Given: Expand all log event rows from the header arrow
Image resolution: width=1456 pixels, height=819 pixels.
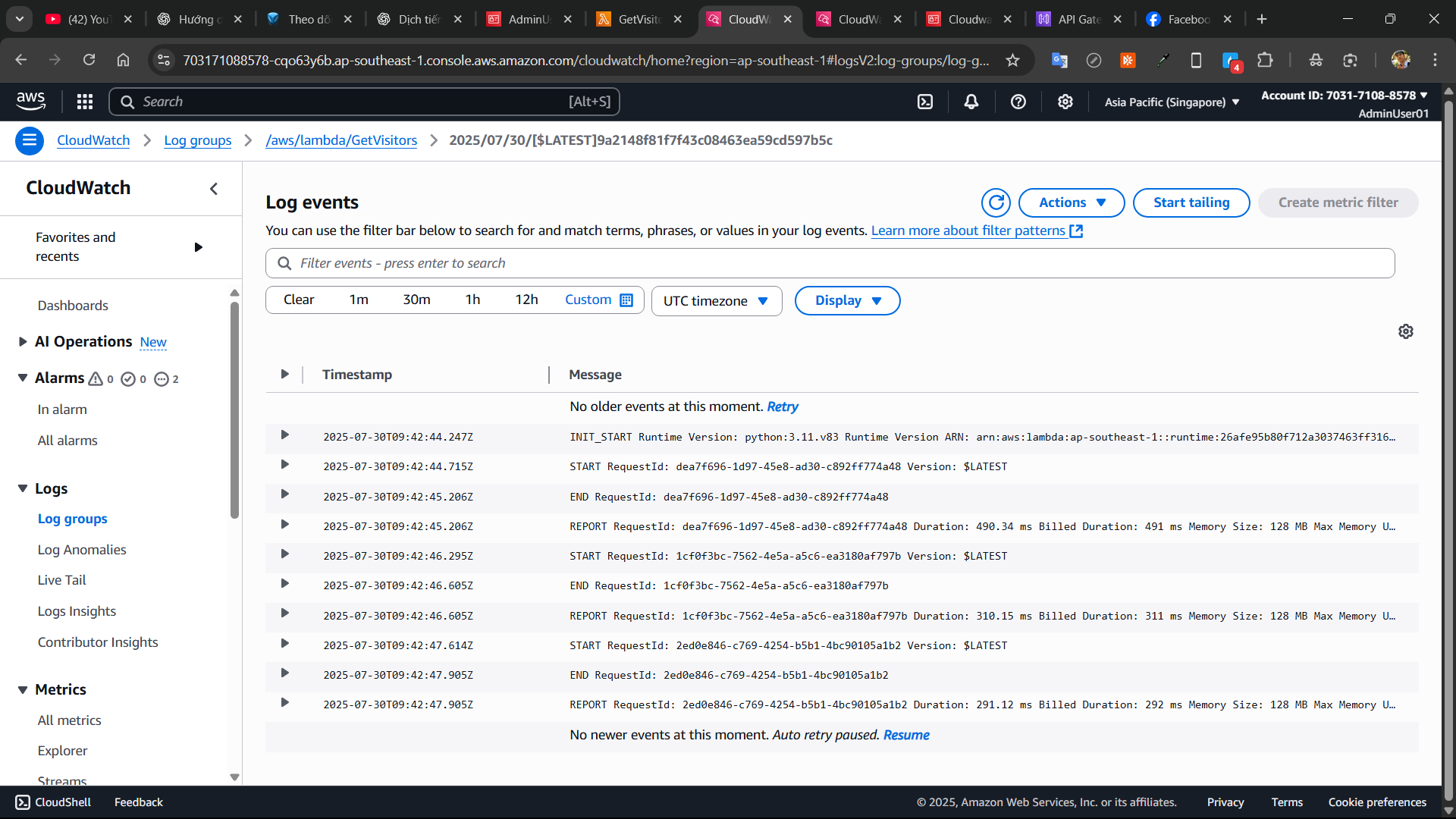Looking at the screenshot, I should pyautogui.click(x=284, y=375).
